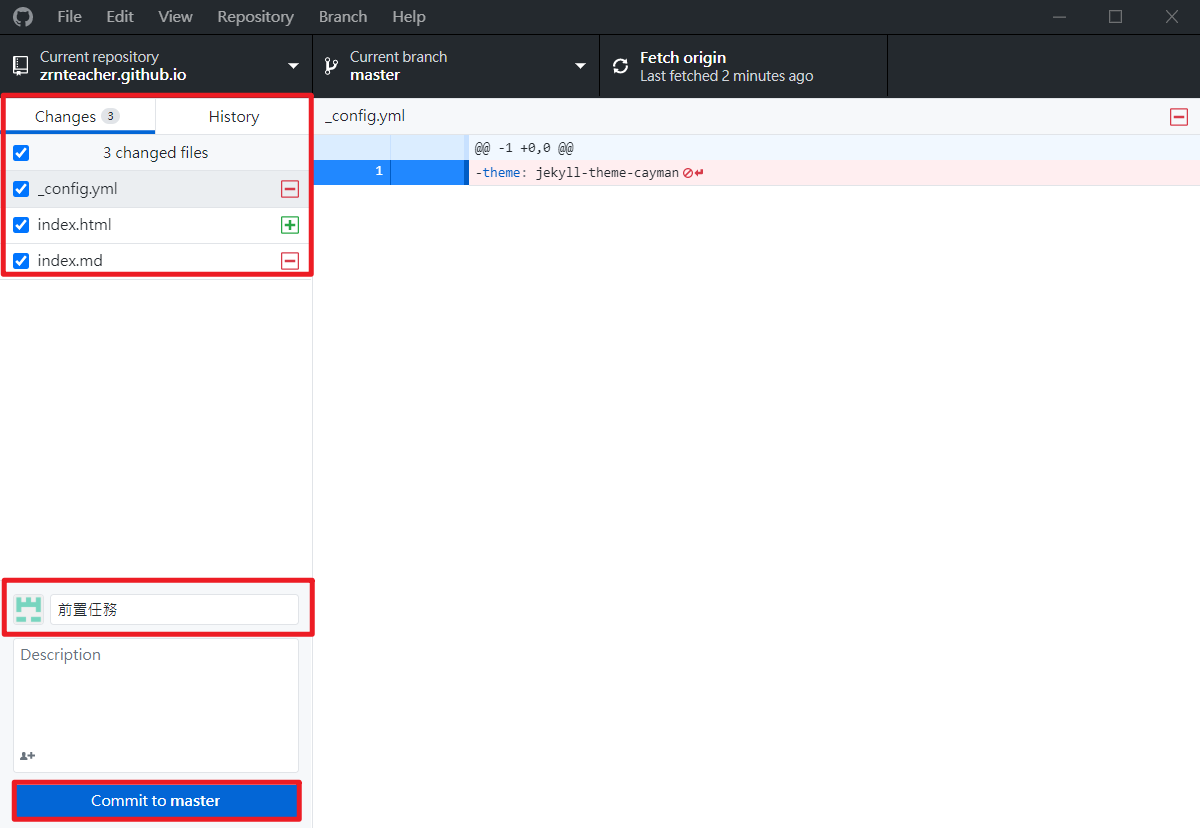Click the deleted status icon for index.md
Screen dimensions: 1200x828
click(x=290, y=261)
